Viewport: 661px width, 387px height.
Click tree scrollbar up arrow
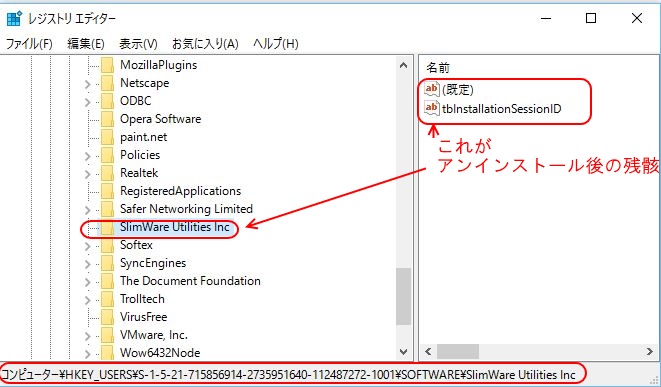pos(403,65)
